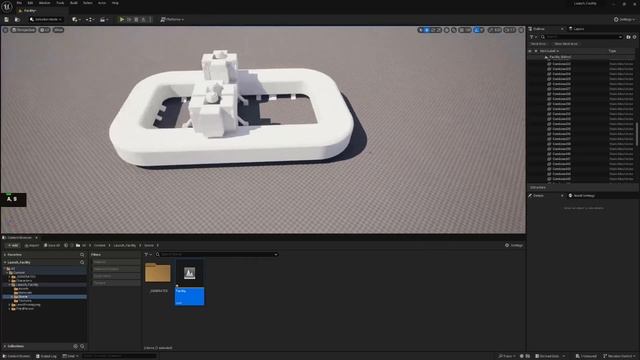
Task: Search within the Launch_Facility sources
Action: click(x=82, y=262)
